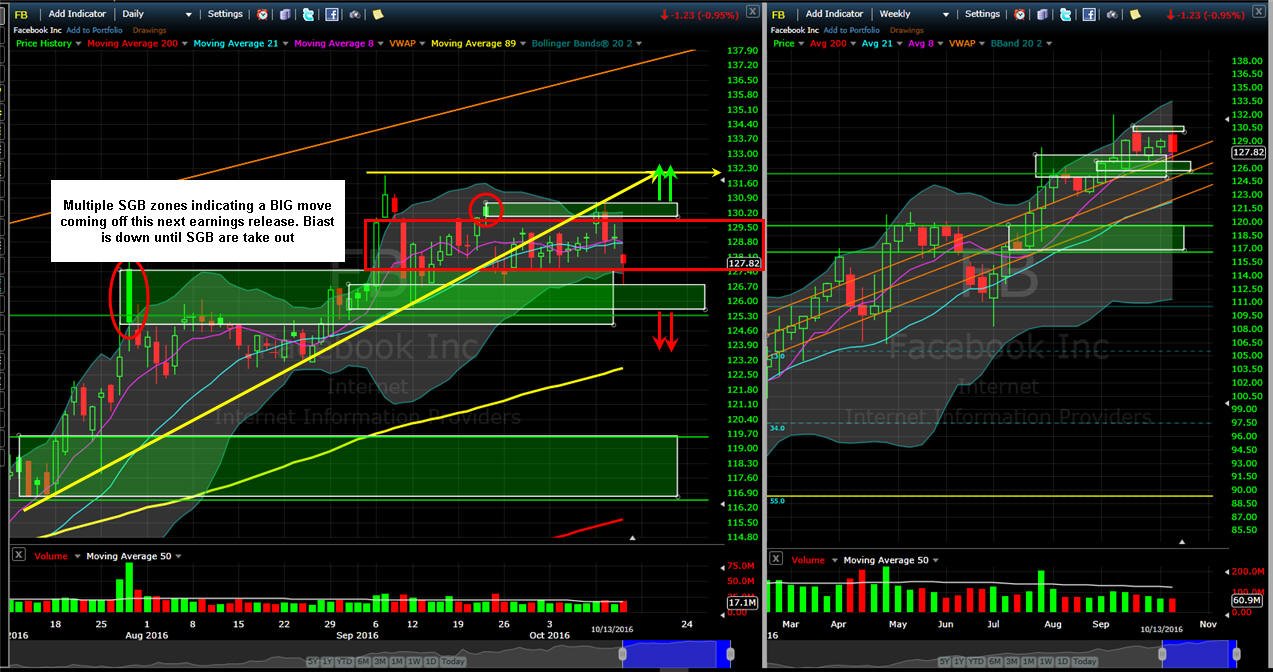
Task: Open Settings in the Daily chart toolbar
Action: click(x=225, y=14)
